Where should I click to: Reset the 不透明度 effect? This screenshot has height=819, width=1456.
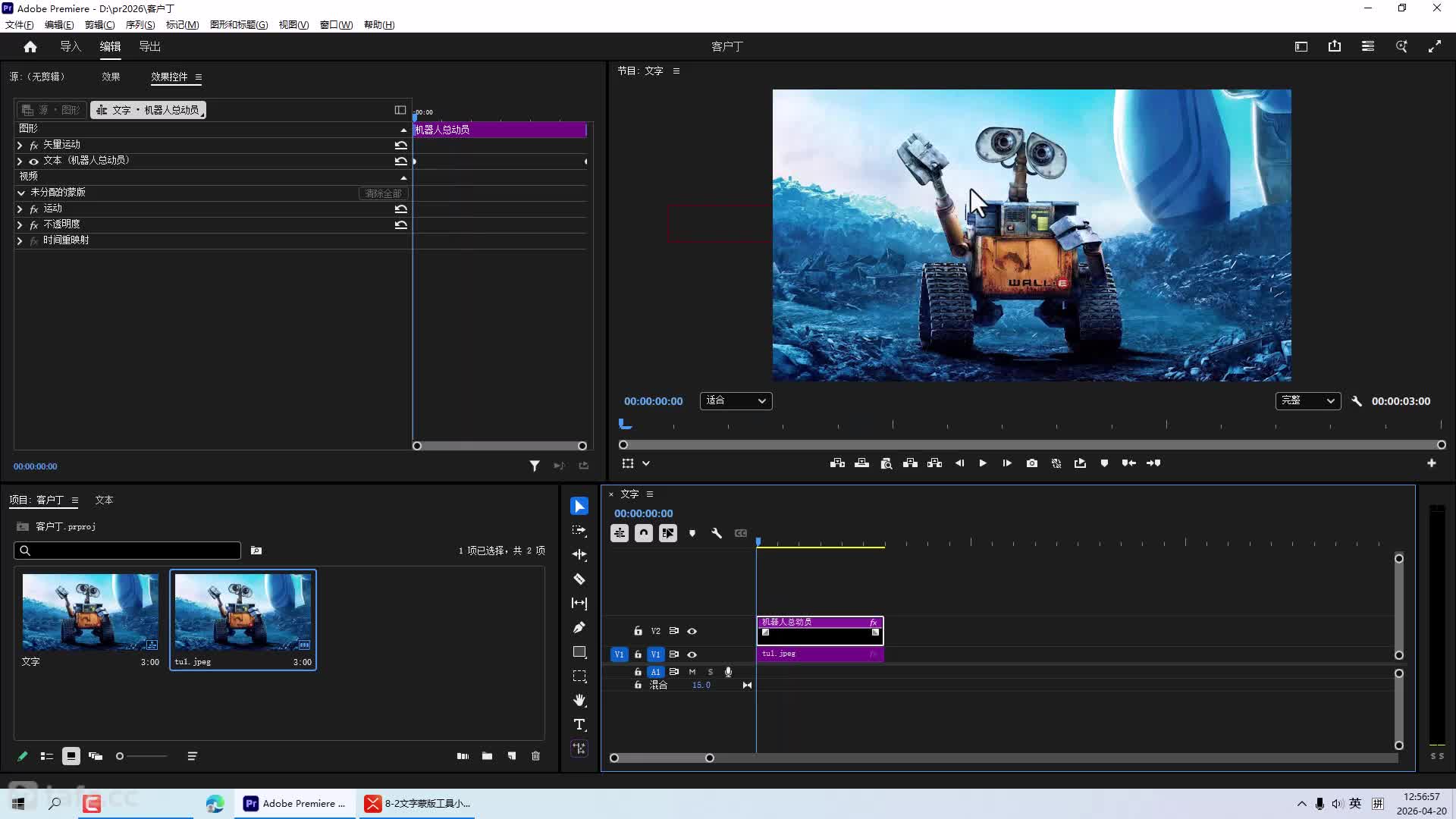click(x=401, y=224)
